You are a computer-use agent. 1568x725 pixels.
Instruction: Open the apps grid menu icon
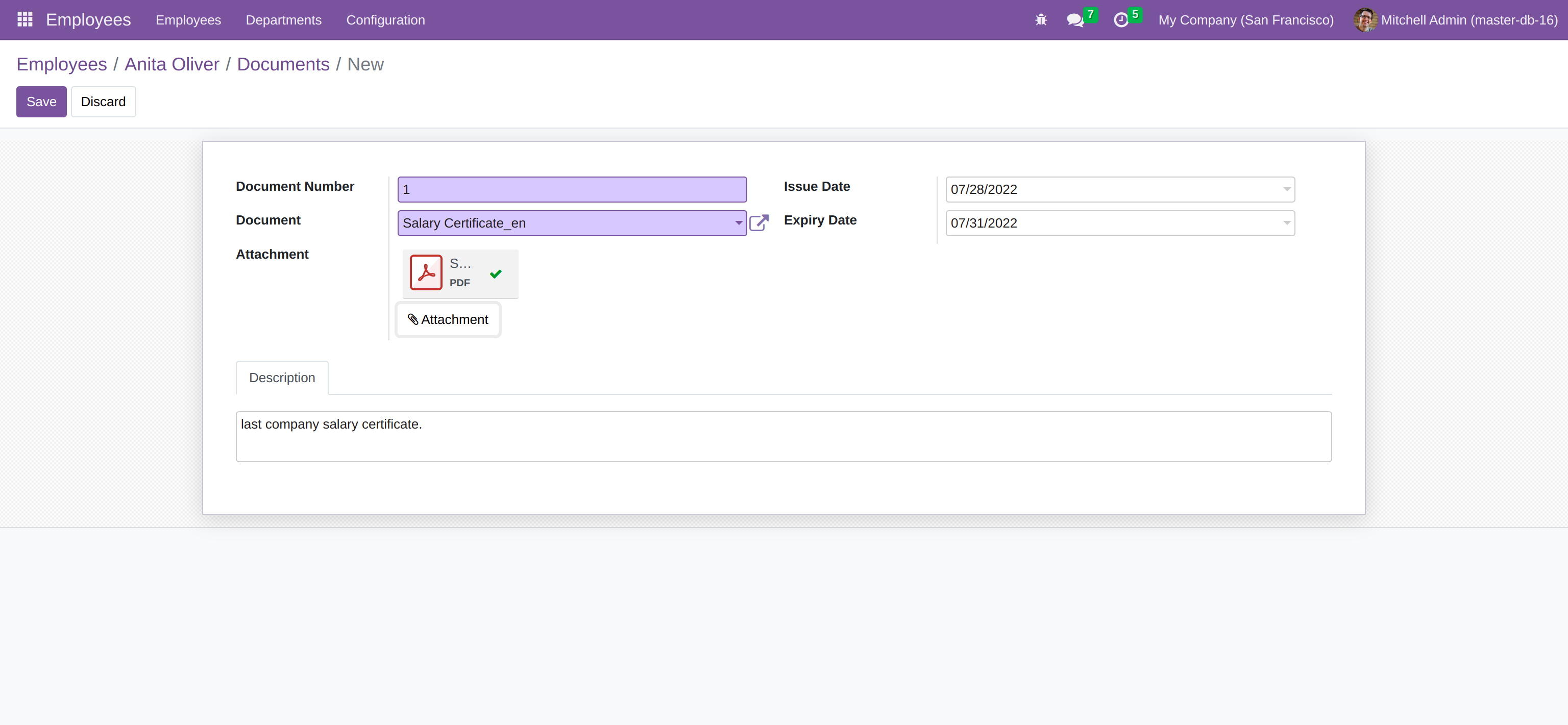point(25,19)
